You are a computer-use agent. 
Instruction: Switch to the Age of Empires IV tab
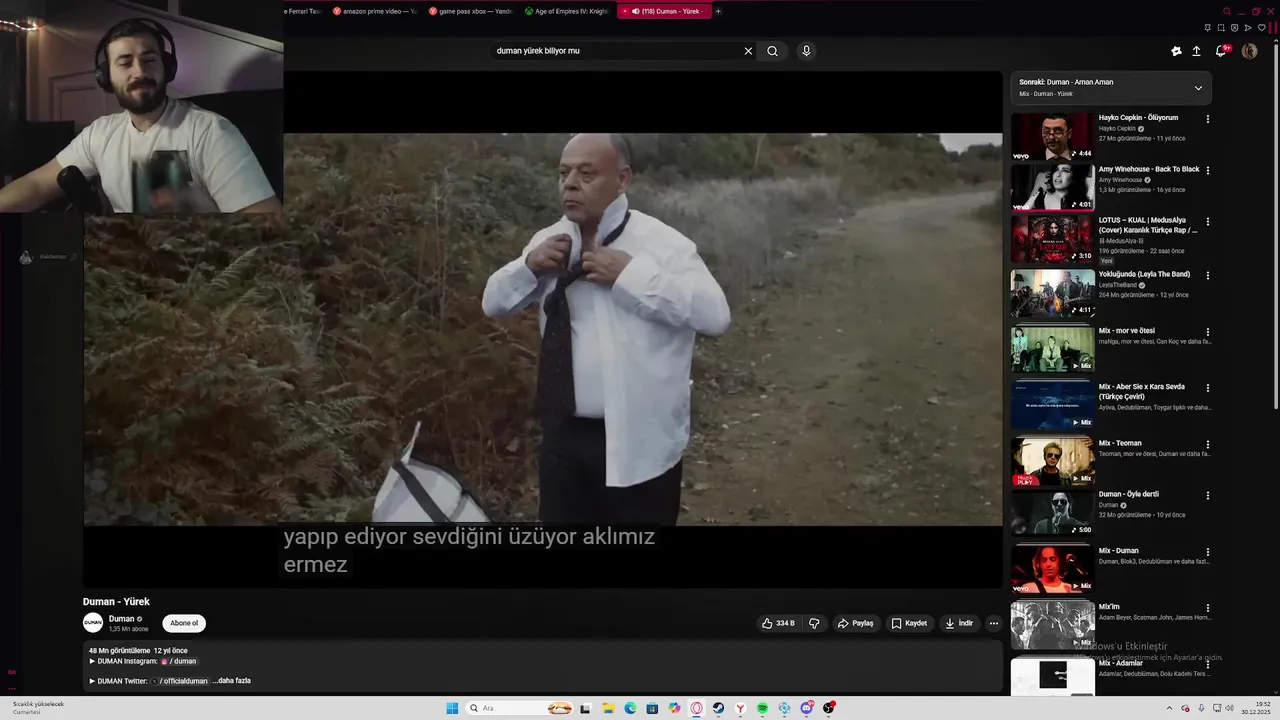(566, 11)
